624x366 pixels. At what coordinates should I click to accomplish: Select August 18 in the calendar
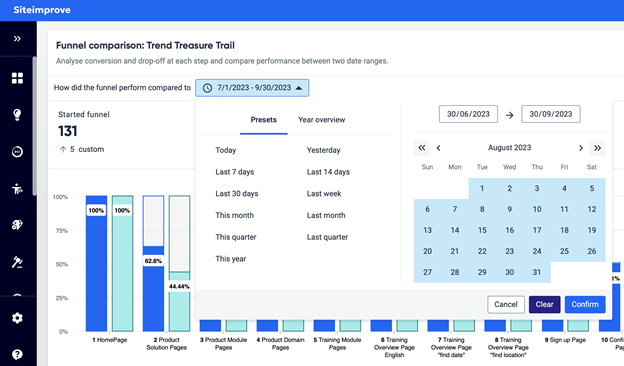[x=564, y=230]
